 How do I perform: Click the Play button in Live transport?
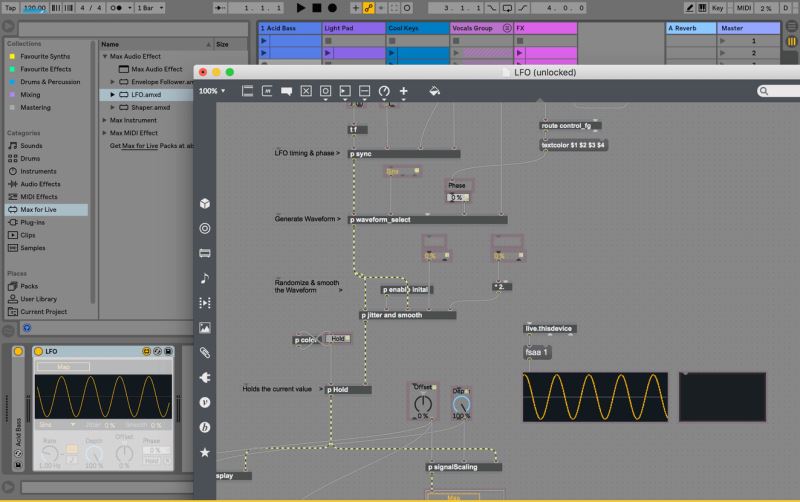coord(301,8)
